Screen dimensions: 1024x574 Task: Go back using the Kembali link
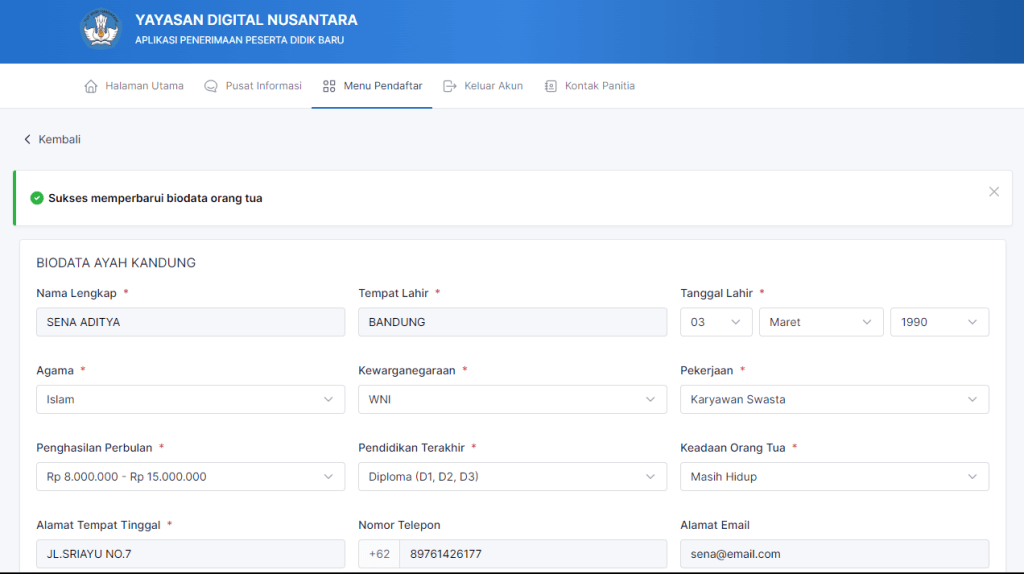52,139
